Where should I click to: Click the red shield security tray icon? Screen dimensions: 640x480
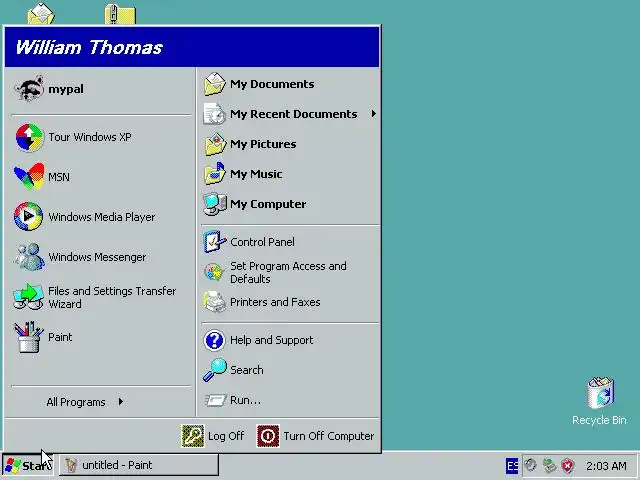tap(567, 465)
